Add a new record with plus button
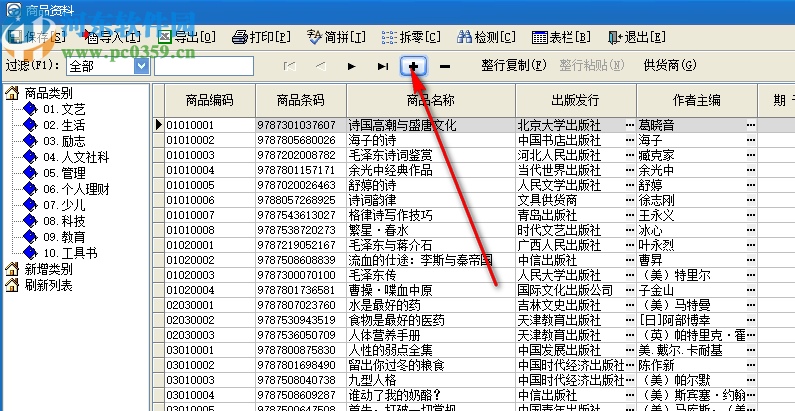Screen dimensions: 795x411 (413, 66)
